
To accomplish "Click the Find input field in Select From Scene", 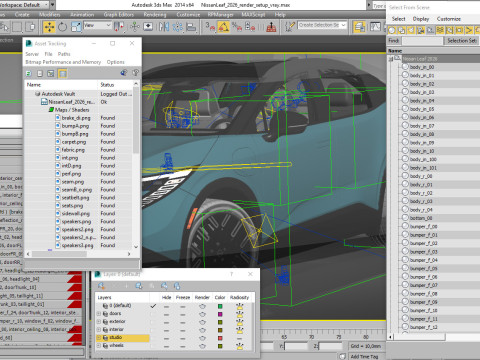I will tap(422, 41).
